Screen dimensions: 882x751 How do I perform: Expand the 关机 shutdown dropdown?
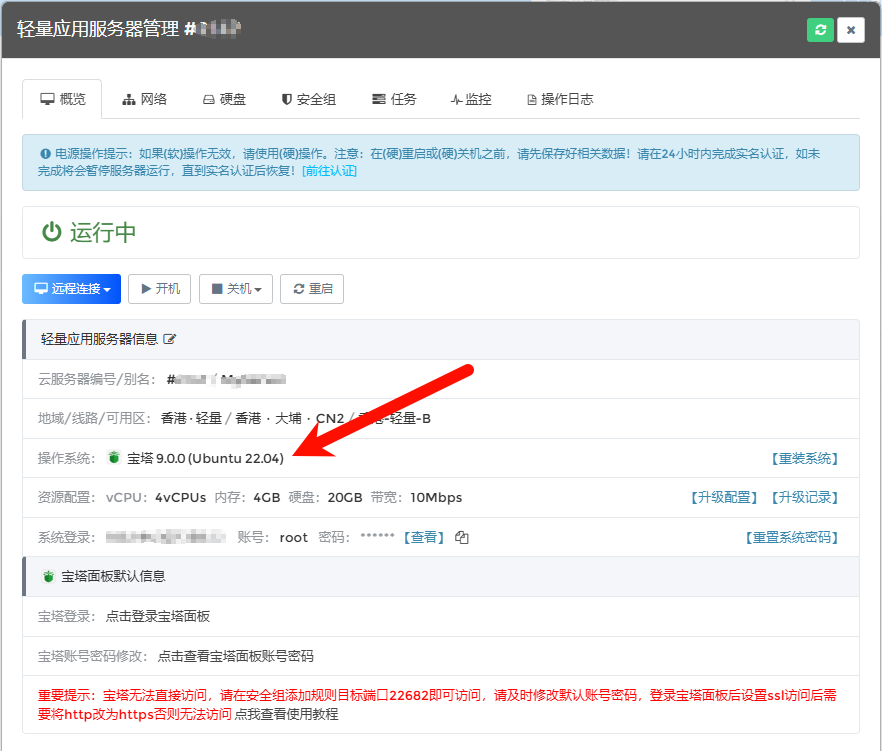(x=236, y=289)
